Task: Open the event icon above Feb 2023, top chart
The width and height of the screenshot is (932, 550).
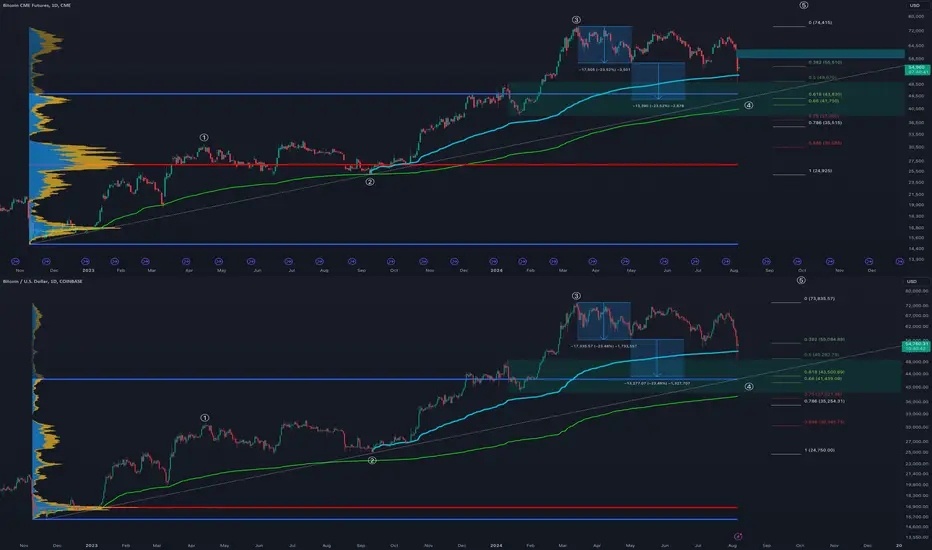Action: coord(115,261)
